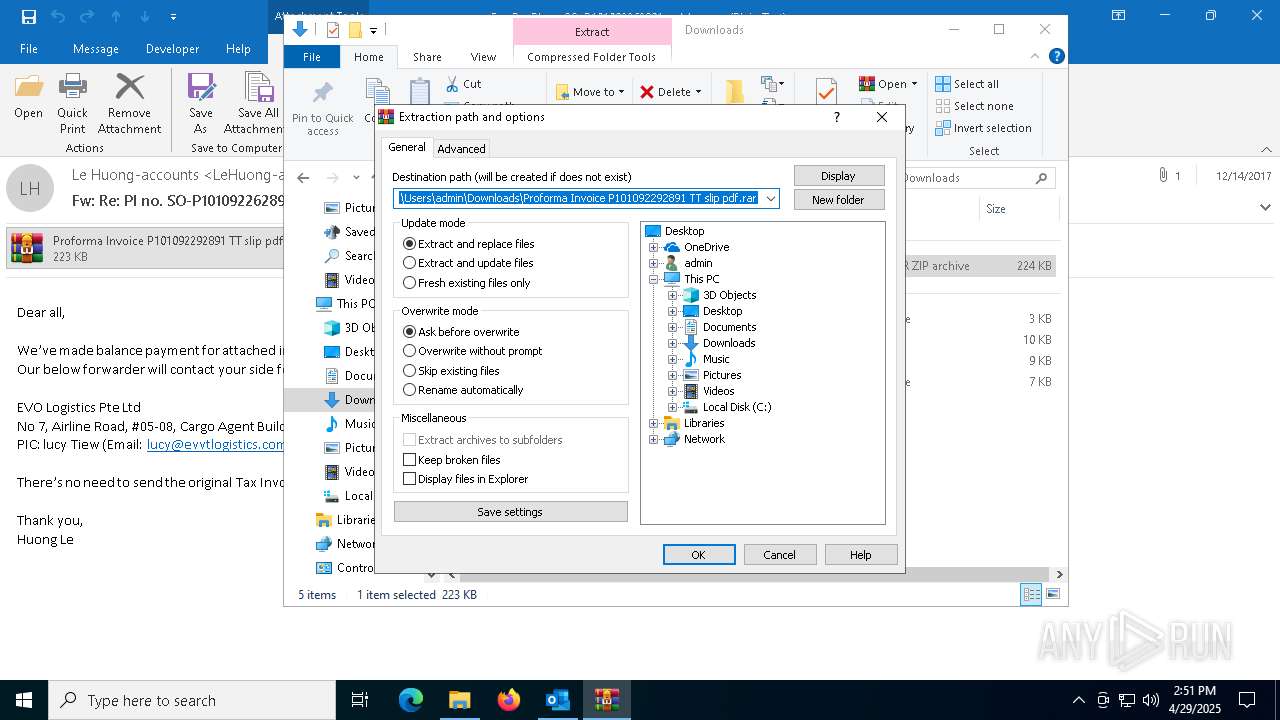Select Music folder in dialog tree
This screenshot has height=720, width=1280.
(x=716, y=359)
